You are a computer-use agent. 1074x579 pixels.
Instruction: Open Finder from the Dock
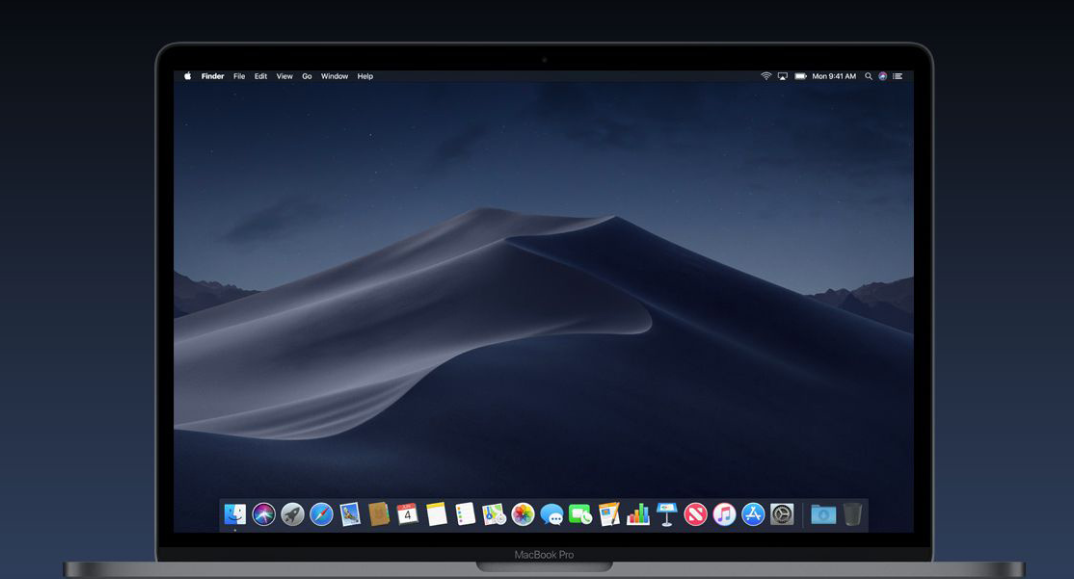point(235,514)
